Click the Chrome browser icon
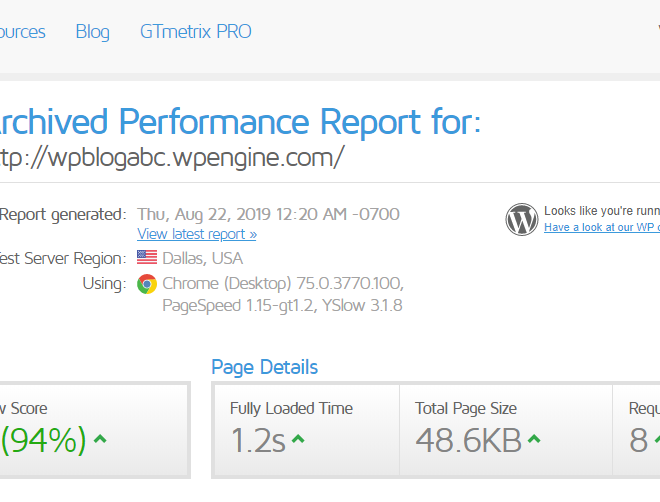The width and height of the screenshot is (660, 502). [x=147, y=284]
